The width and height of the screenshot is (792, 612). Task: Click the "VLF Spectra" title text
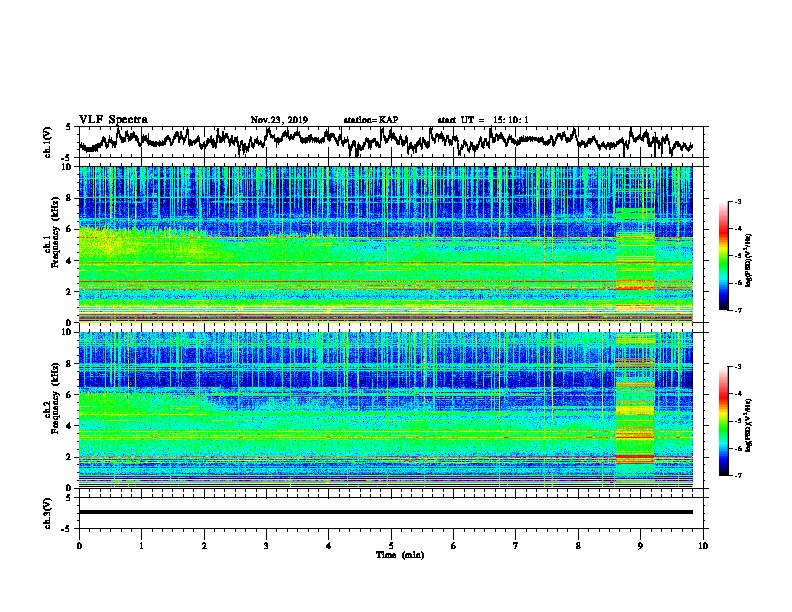(113, 120)
